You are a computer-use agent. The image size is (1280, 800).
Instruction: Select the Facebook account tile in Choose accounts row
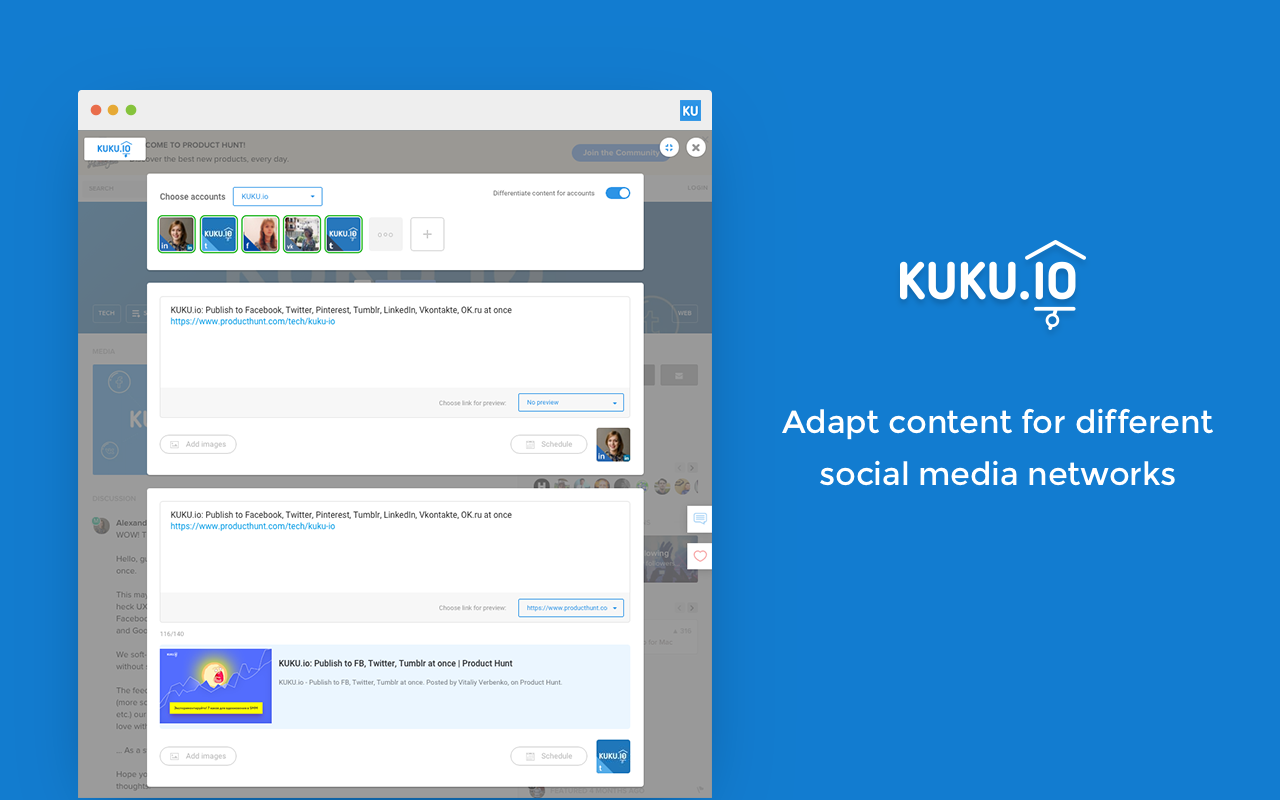coord(260,234)
